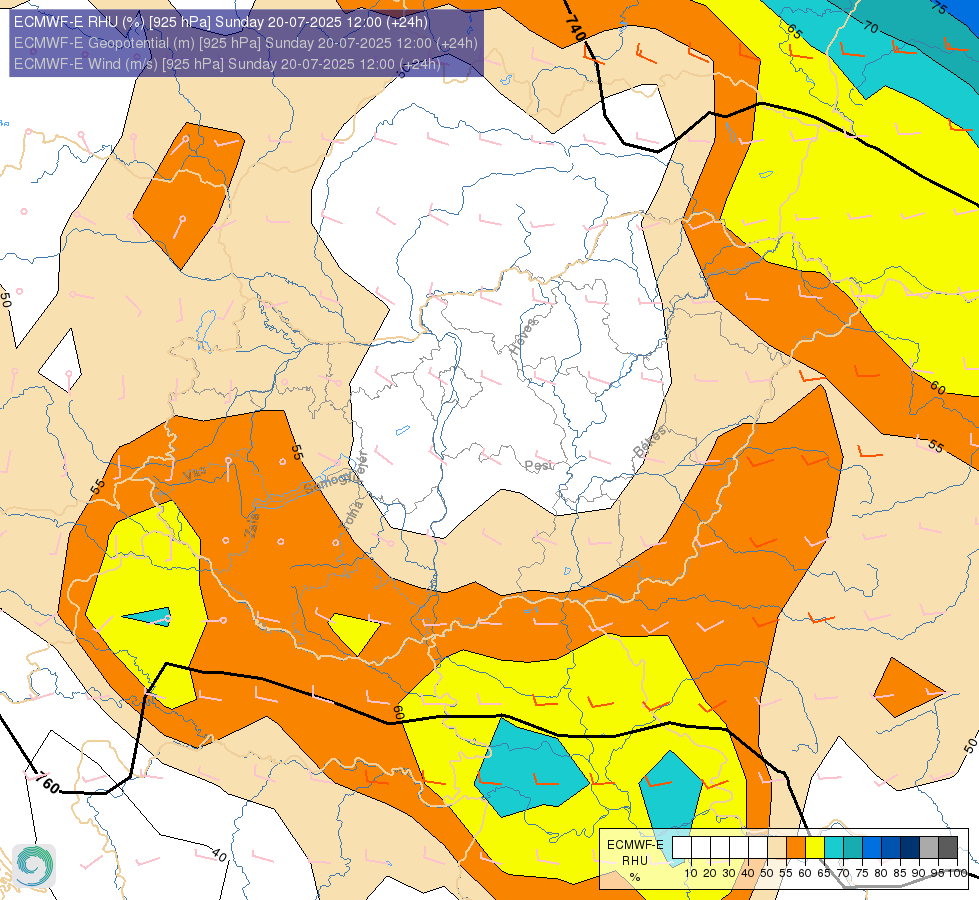Click the Heves county label
This screenshot has width=979, height=900.
(x=523, y=336)
